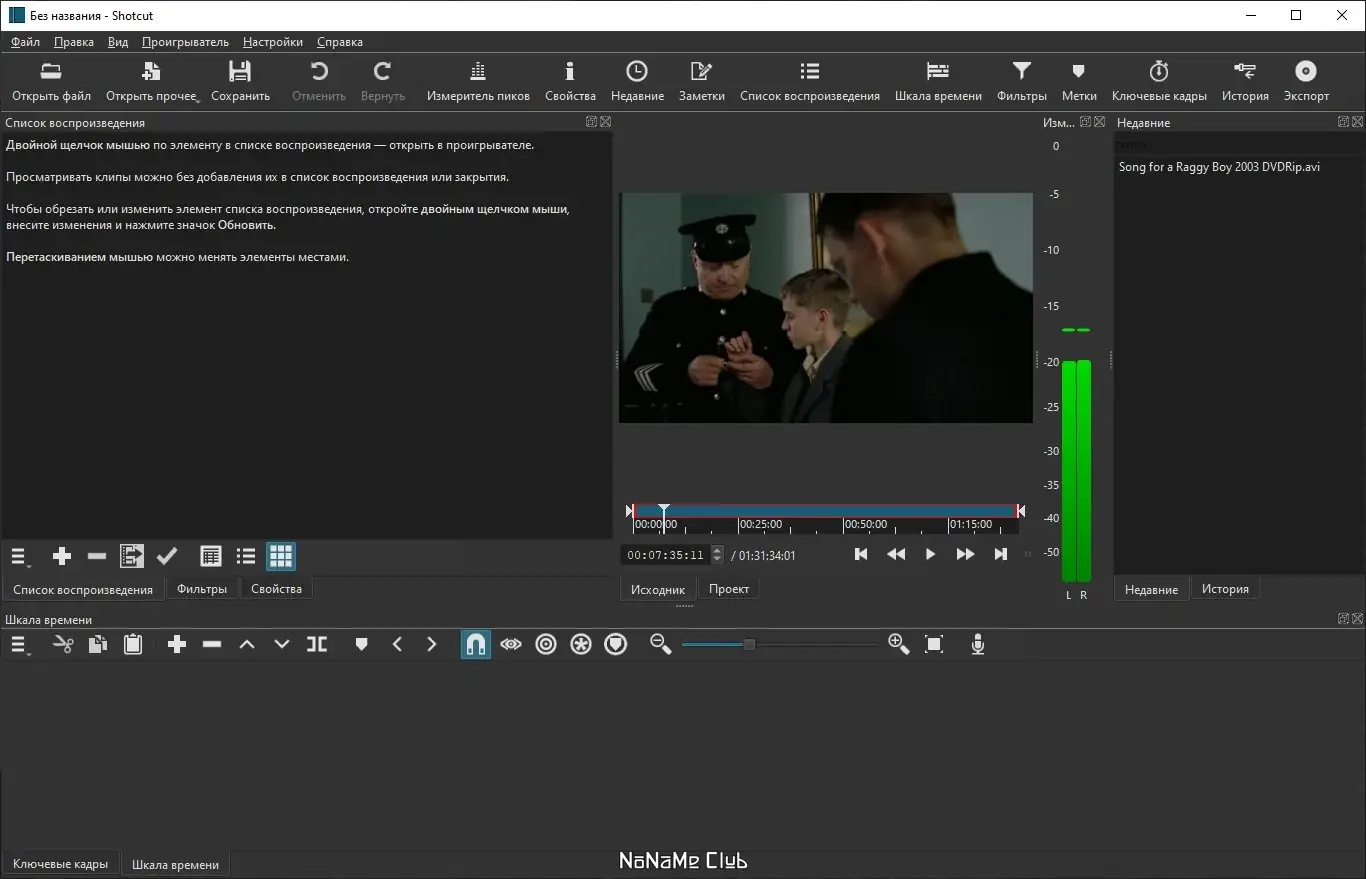The image size is (1366, 879).
Task: Click the timeline zoom slider handle
Action: click(x=749, y=645)
